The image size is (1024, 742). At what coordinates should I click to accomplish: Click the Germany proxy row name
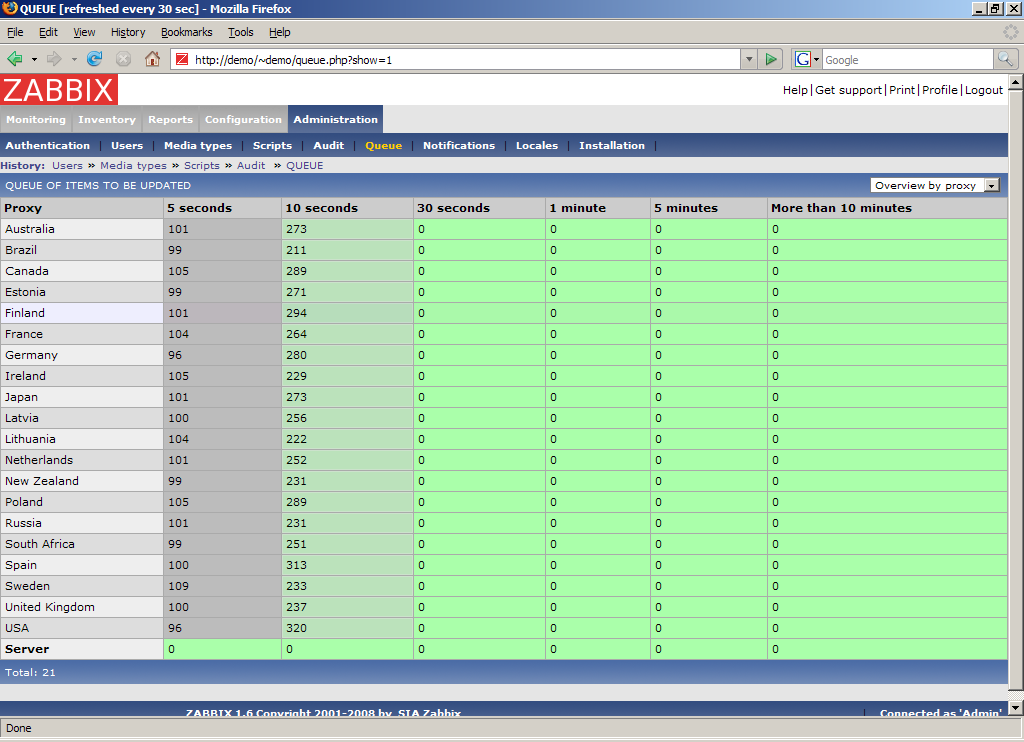tap(31, 355)
